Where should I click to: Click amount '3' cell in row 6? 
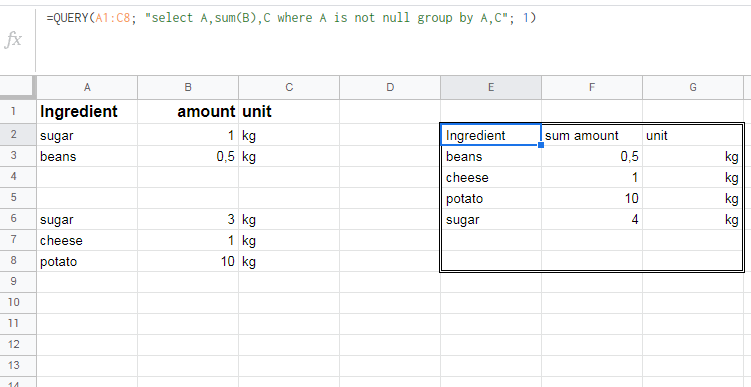coord(188,219)
